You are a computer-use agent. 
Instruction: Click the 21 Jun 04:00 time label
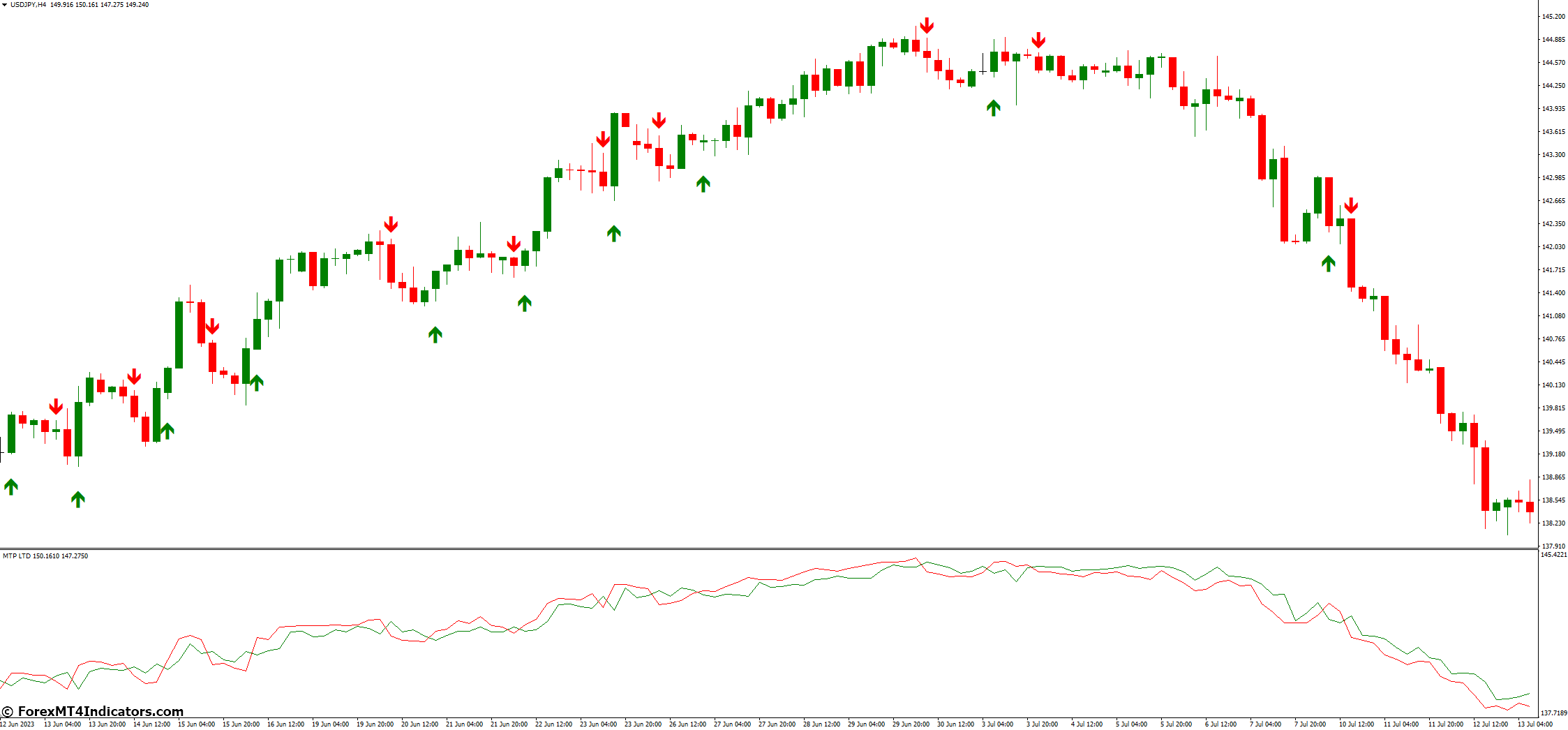[464, 724]
